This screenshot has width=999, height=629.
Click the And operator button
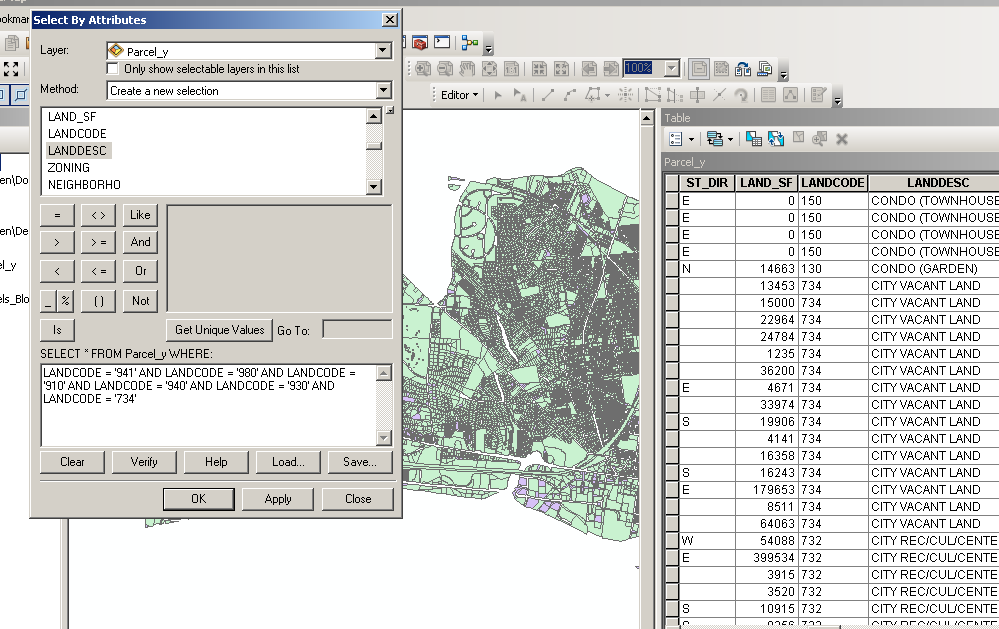tap(141, 242)
